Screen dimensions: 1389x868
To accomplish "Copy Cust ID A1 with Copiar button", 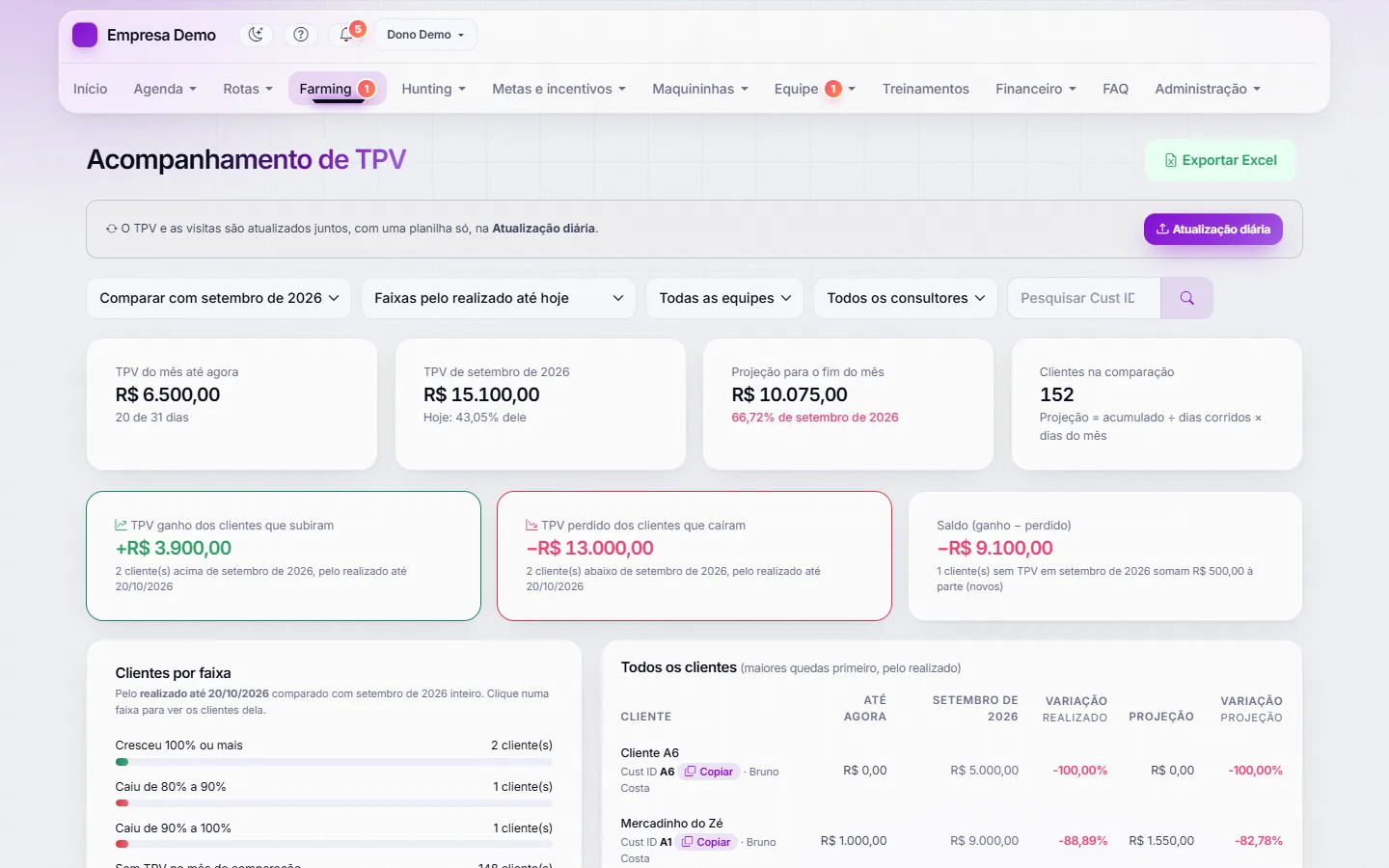I will point(706,842).
